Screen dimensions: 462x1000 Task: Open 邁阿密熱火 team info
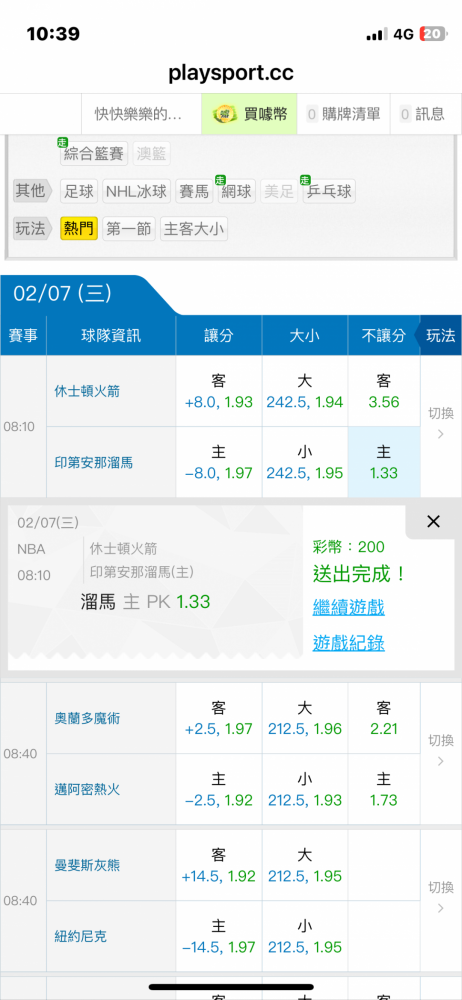click(87, 790)
